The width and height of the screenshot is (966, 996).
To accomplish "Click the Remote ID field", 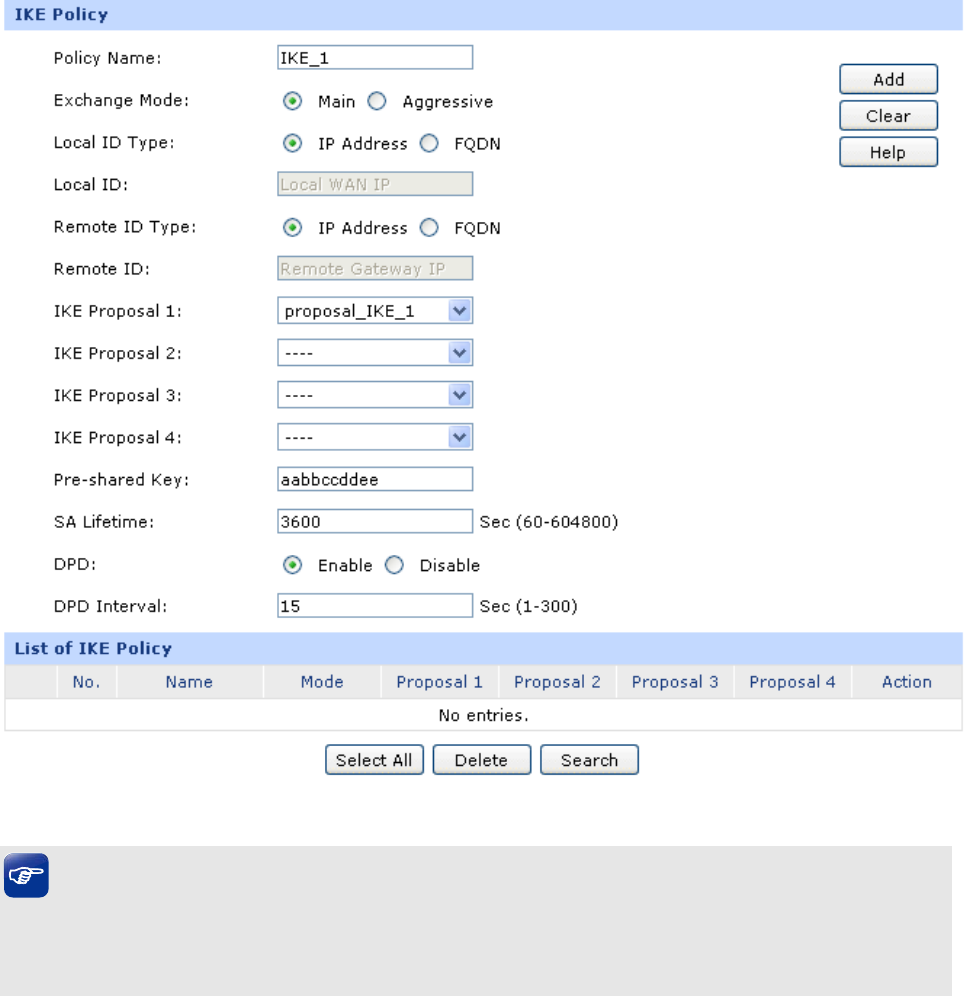I will pyautogui.click(x=375, y=268).
